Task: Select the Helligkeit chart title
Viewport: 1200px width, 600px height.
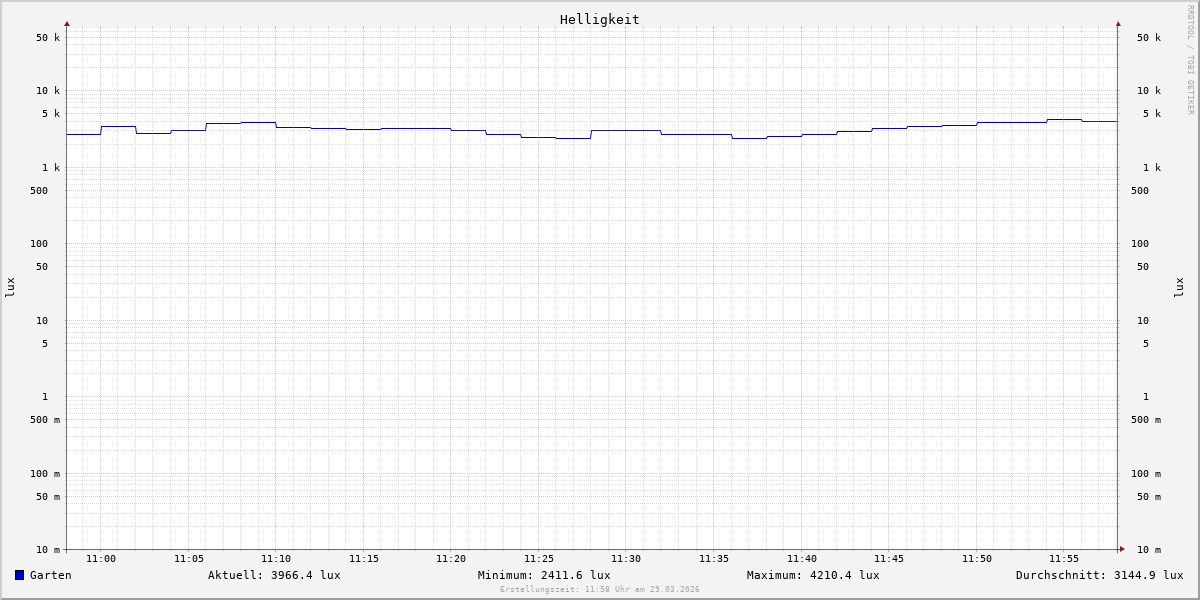Action: [x=599, y=19]
